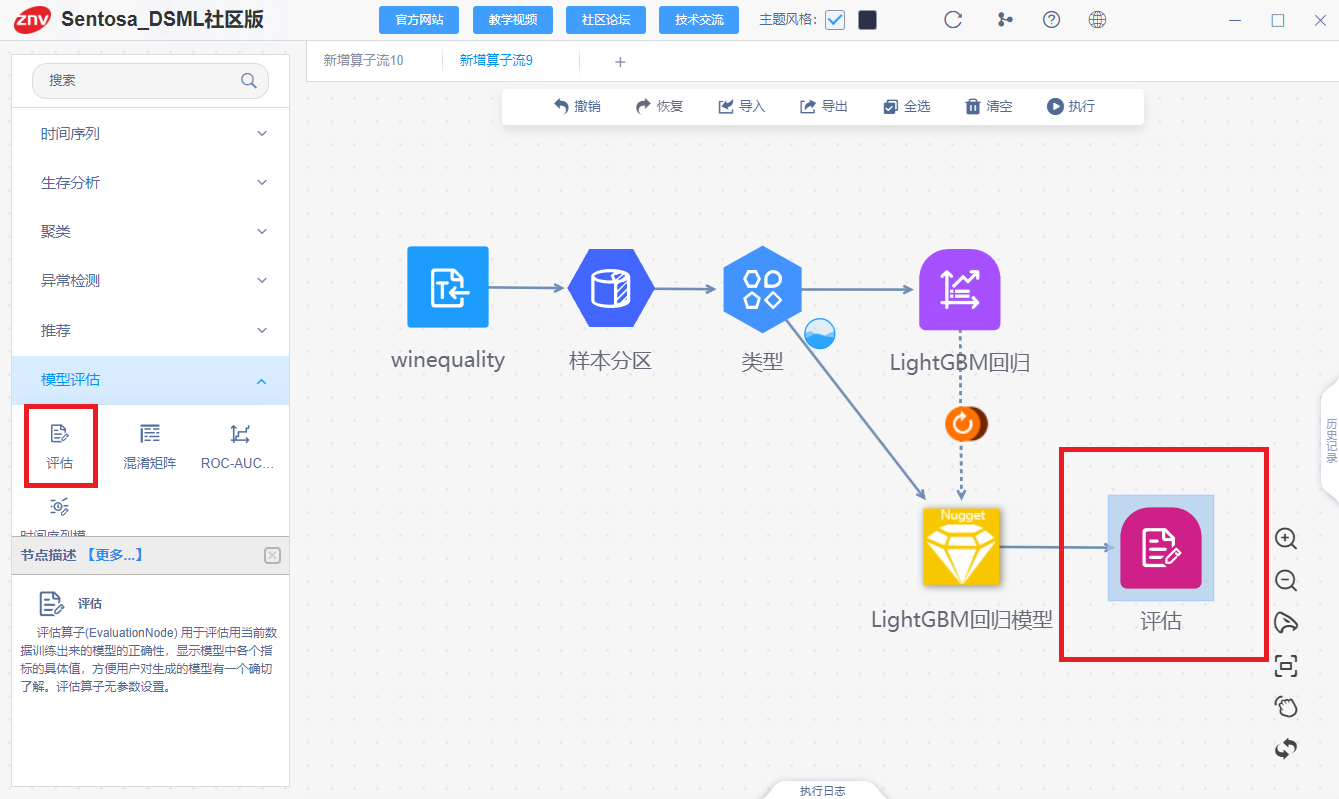Click the 【更多...】 link
This screenshot has height=799, width=1339.
[113, 555]
